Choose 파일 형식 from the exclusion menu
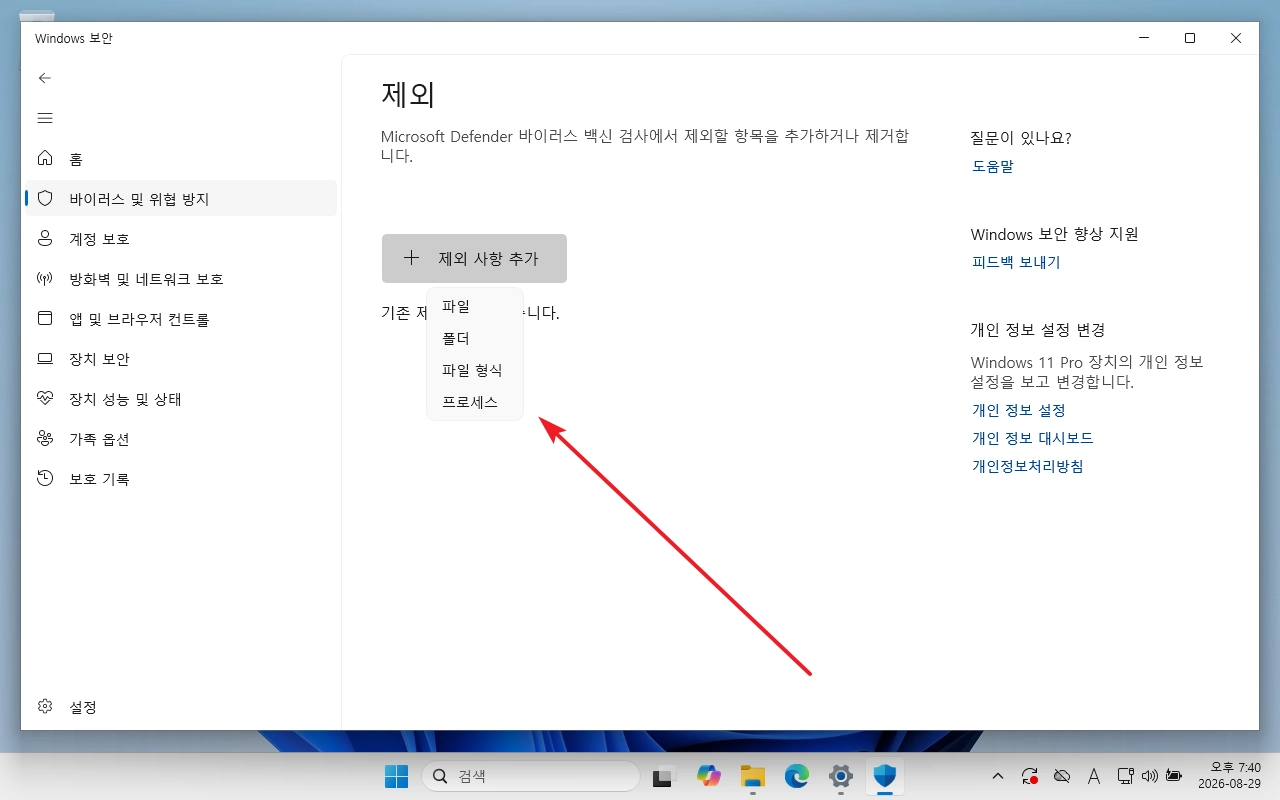Image resolution: width=1280 pixels, height=800 pixels. [474, 370]
